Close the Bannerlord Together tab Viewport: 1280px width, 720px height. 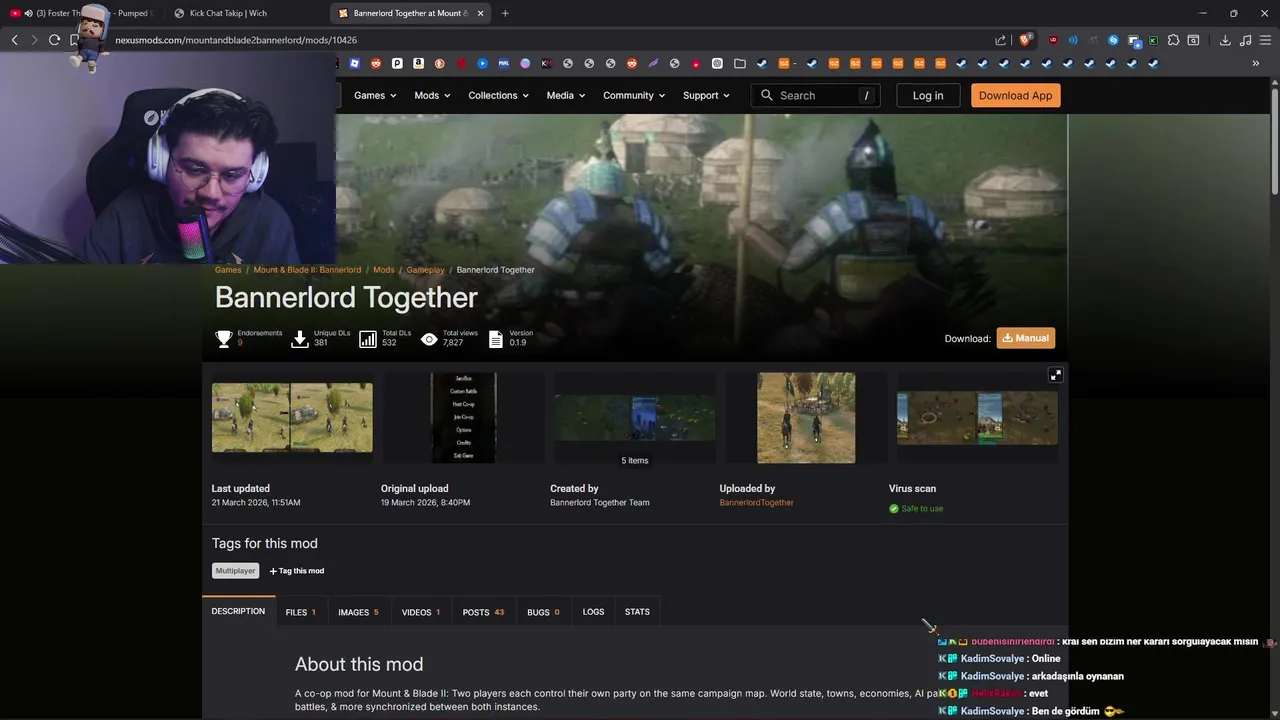481,13
